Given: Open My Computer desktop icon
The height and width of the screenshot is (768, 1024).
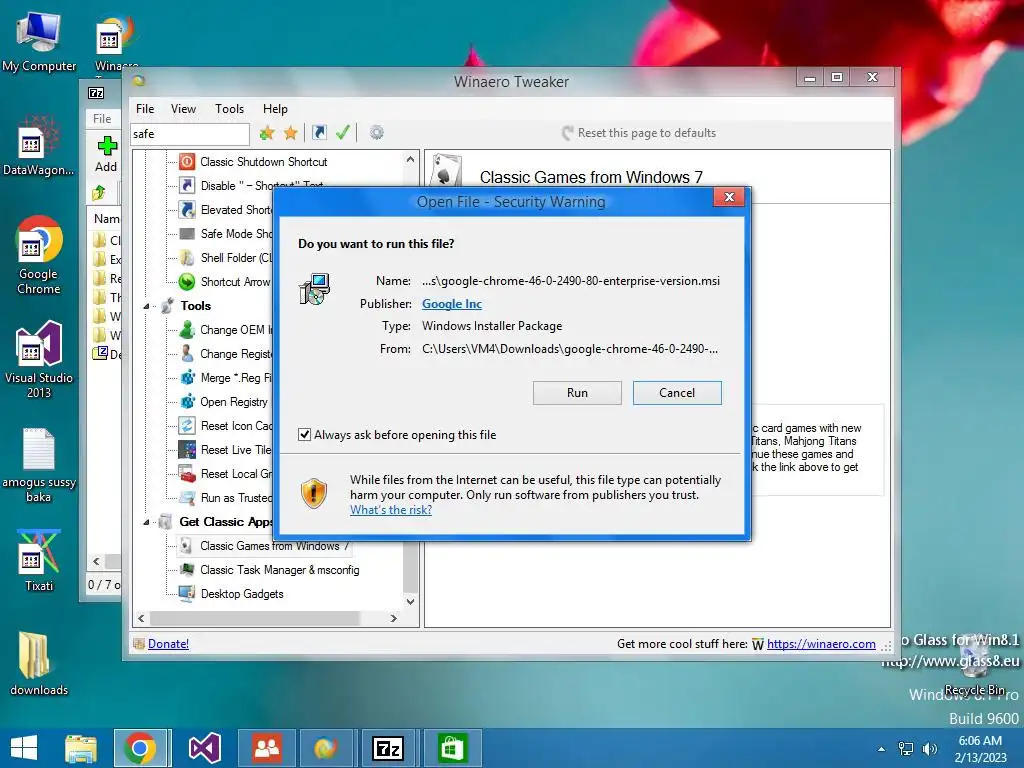Looking at the screenshot, I should pyautogui.click(x=39, y=41).
